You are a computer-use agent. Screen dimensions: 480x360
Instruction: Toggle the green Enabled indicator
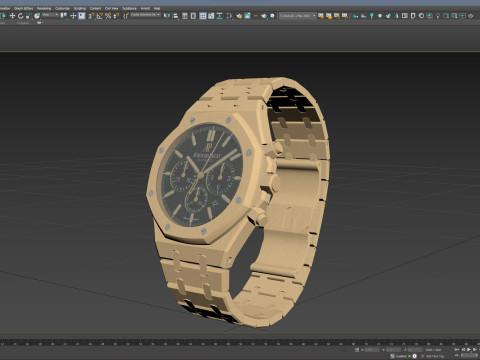click(x=410, y=356)
